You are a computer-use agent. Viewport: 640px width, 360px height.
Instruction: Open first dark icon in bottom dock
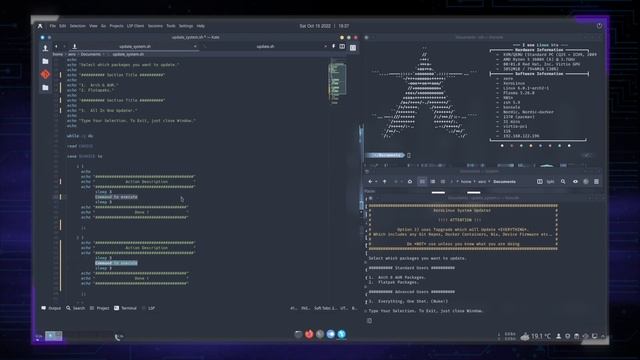298,334
